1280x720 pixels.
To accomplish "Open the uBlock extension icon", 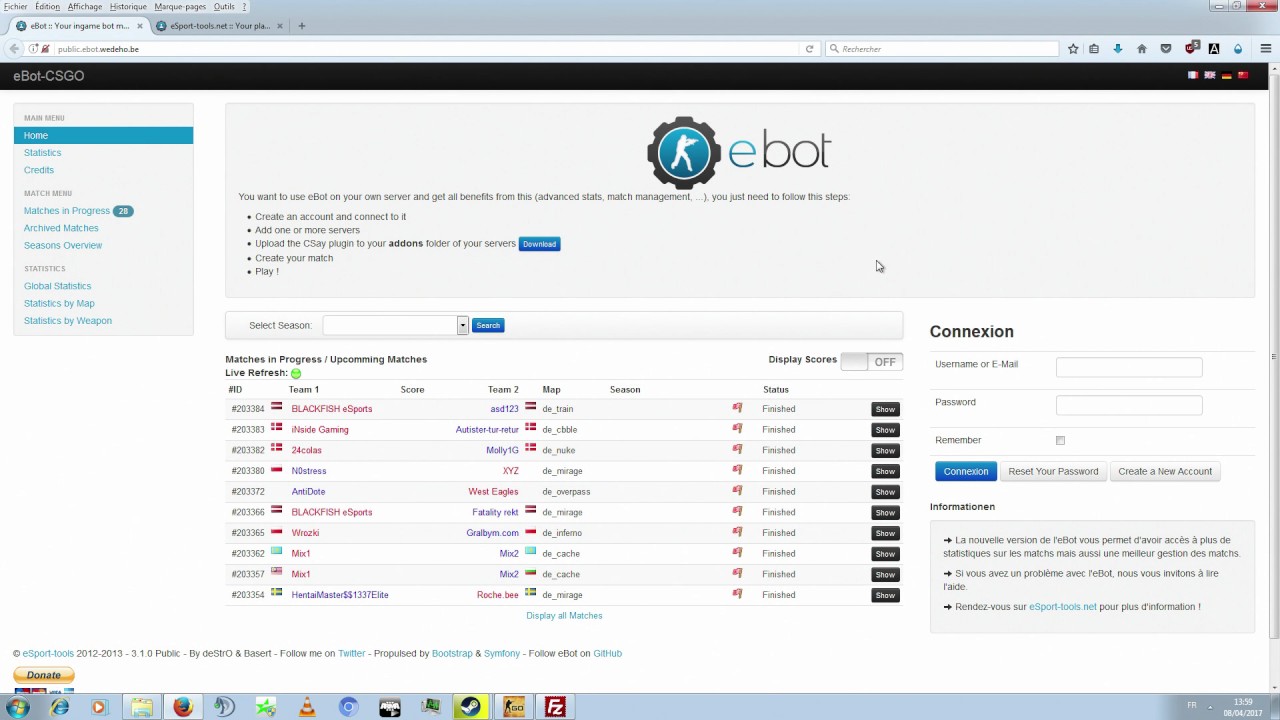I will (x=1191, y=48).
